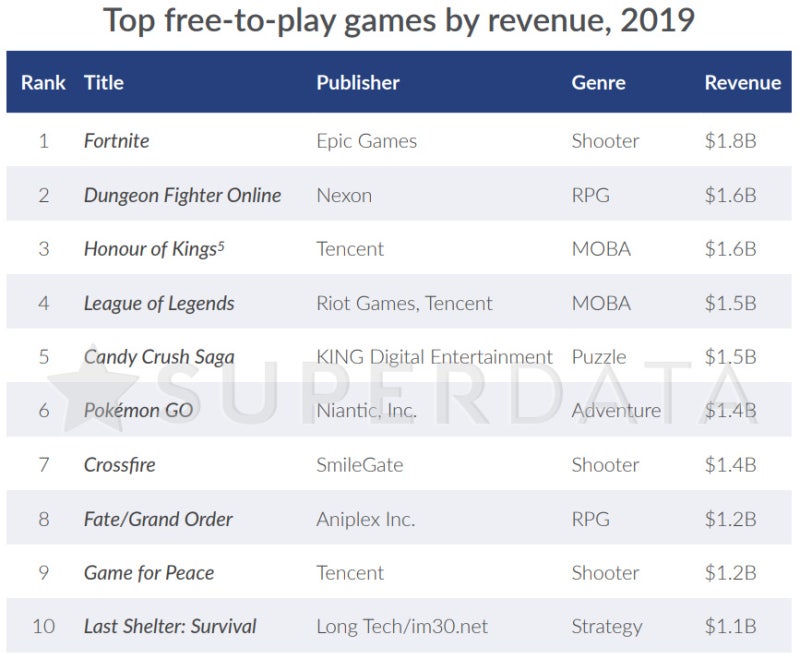Click the Candy Crush Saga title

159,357
